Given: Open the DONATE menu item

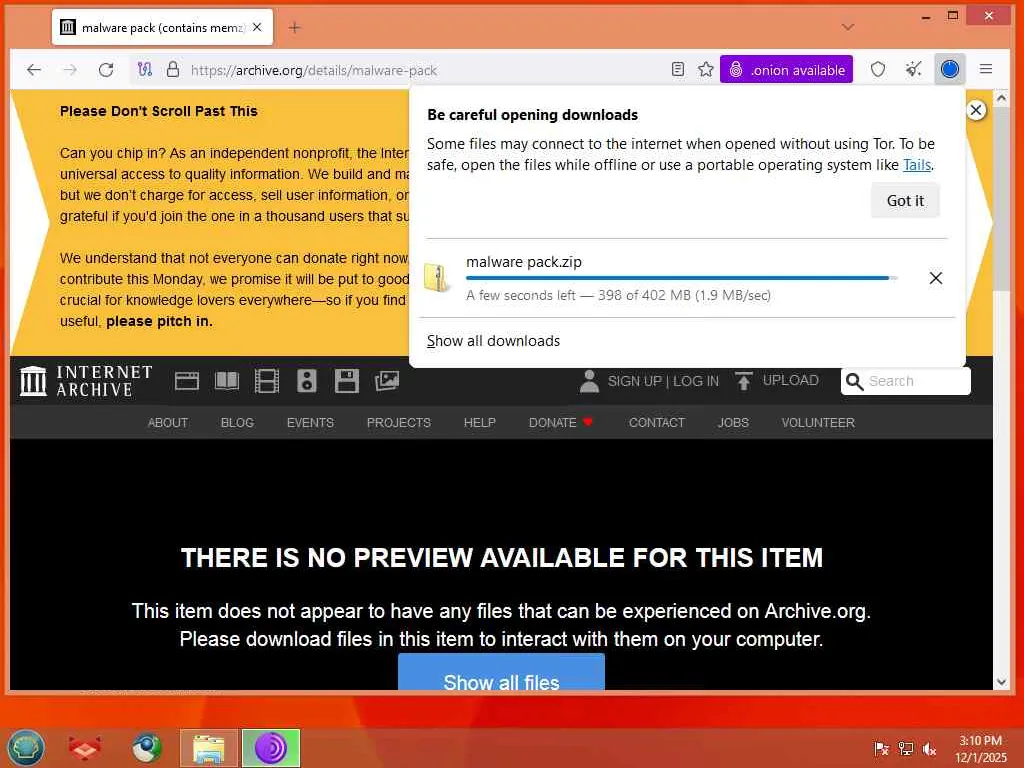Looking at the screenshot, I should coord(560,423).
